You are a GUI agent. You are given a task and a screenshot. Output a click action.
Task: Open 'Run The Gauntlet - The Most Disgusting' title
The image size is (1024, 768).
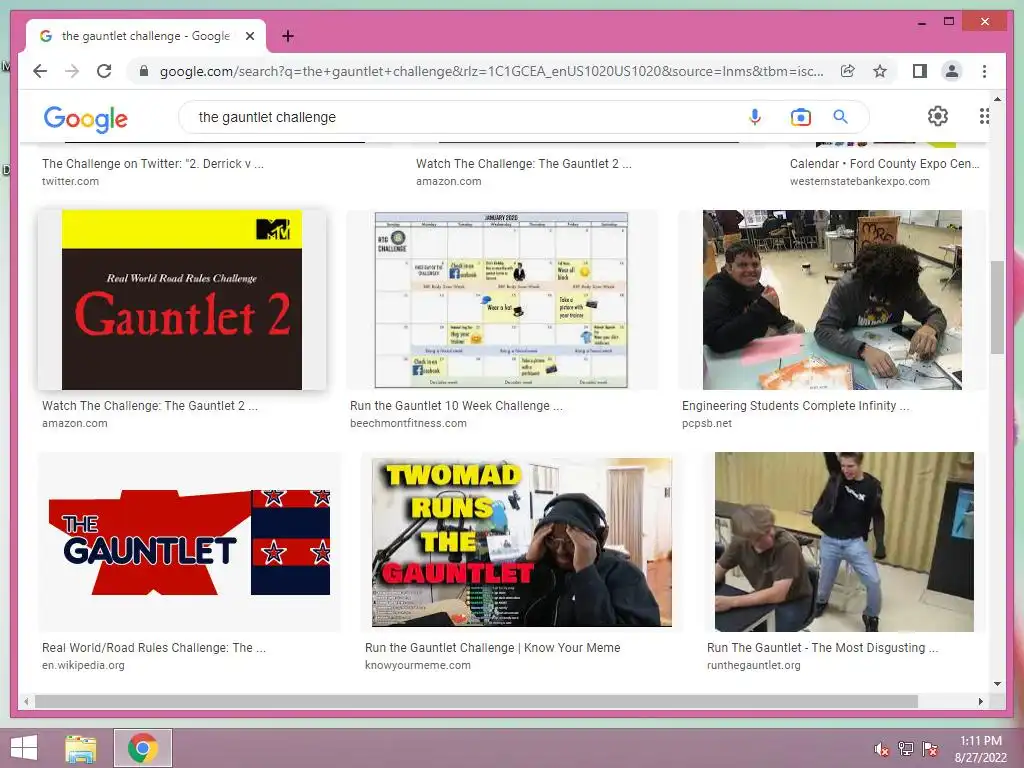822,648
